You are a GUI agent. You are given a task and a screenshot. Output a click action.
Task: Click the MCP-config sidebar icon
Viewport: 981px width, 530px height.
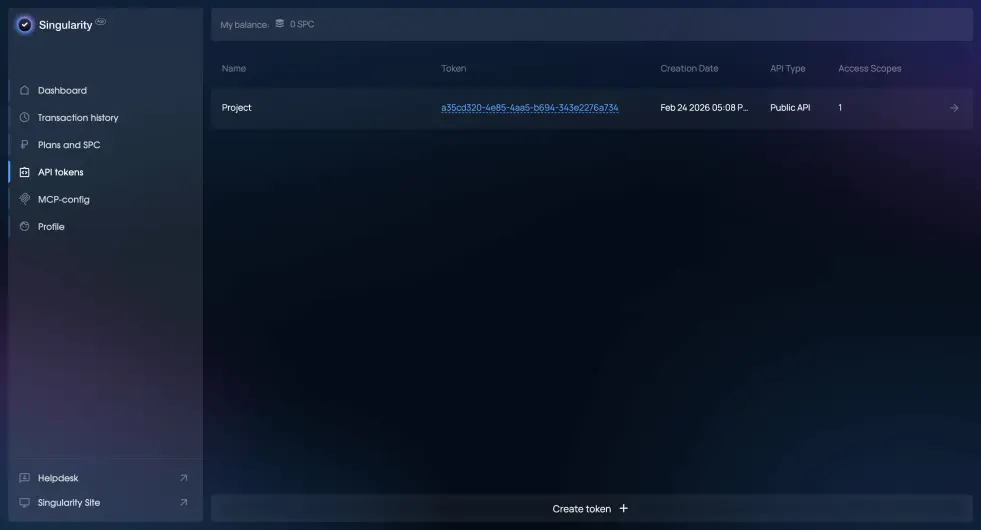click(x=25, y=199)
